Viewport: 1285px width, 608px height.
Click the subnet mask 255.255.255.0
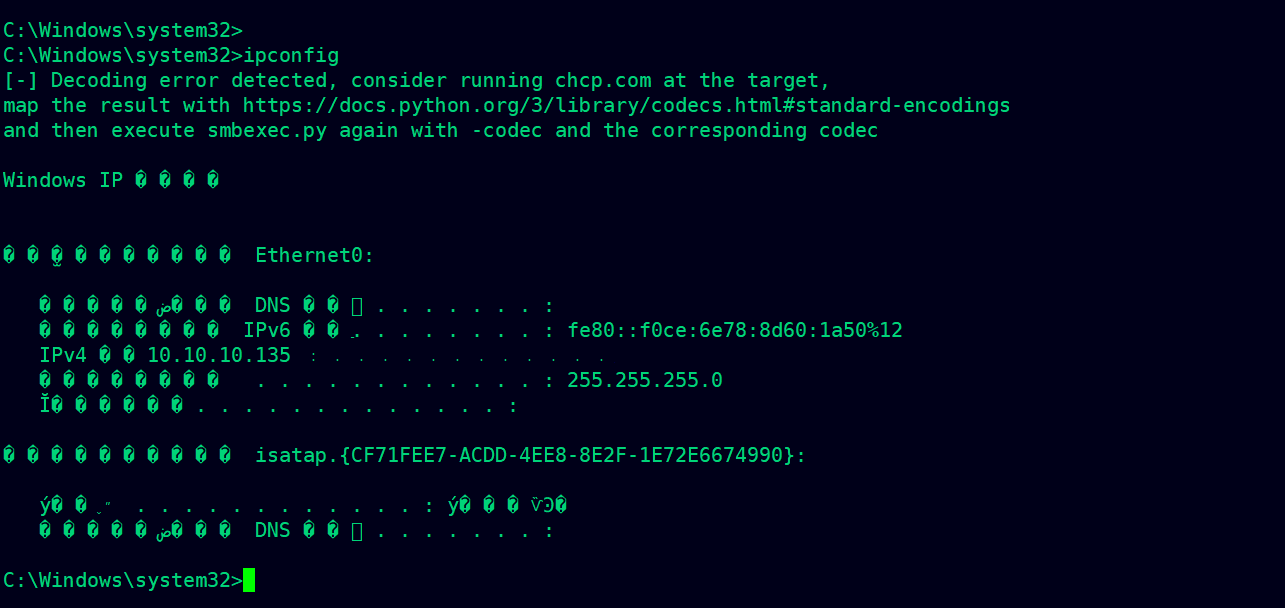[645, 380]
